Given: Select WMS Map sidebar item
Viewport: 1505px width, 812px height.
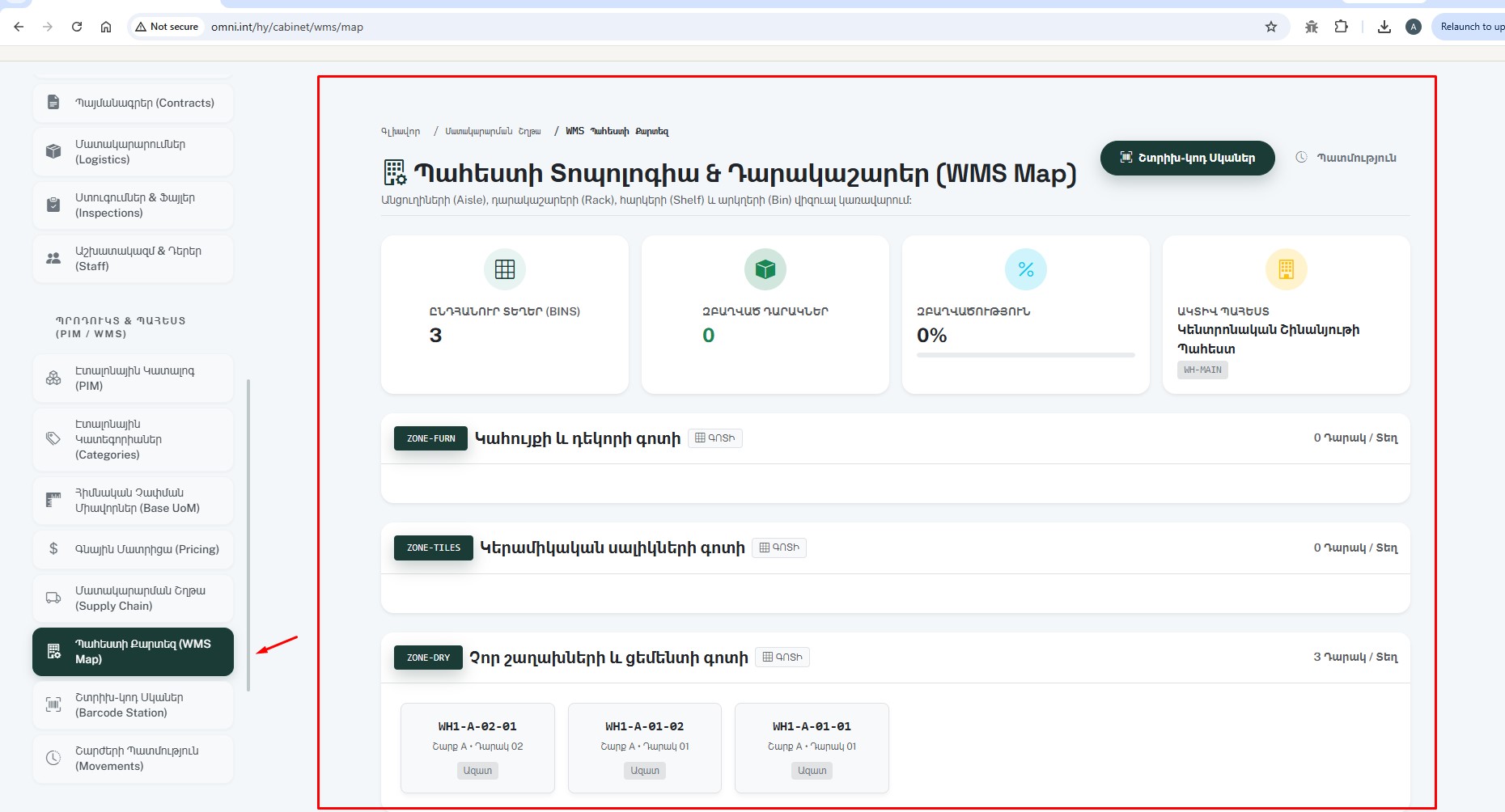Looking at the screenshot, I should pos(133,652).
